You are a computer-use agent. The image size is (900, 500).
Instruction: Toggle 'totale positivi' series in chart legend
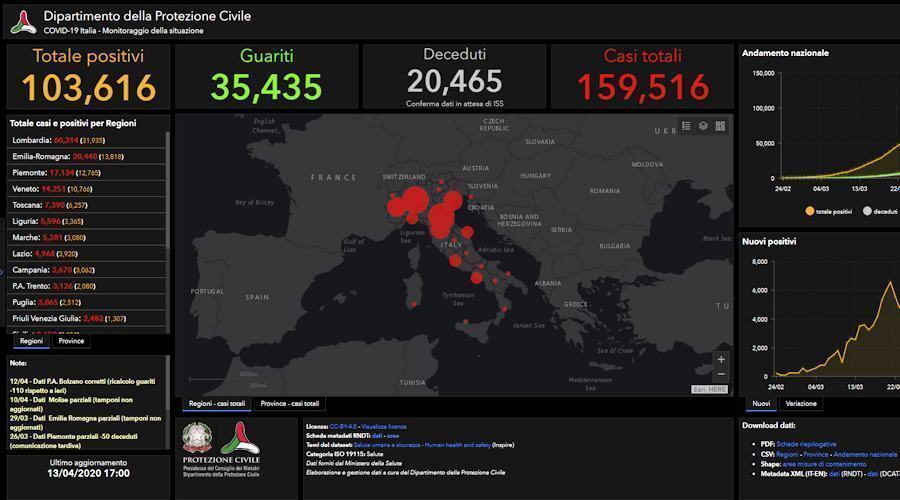pyautogui.click(x=829, y=212)
